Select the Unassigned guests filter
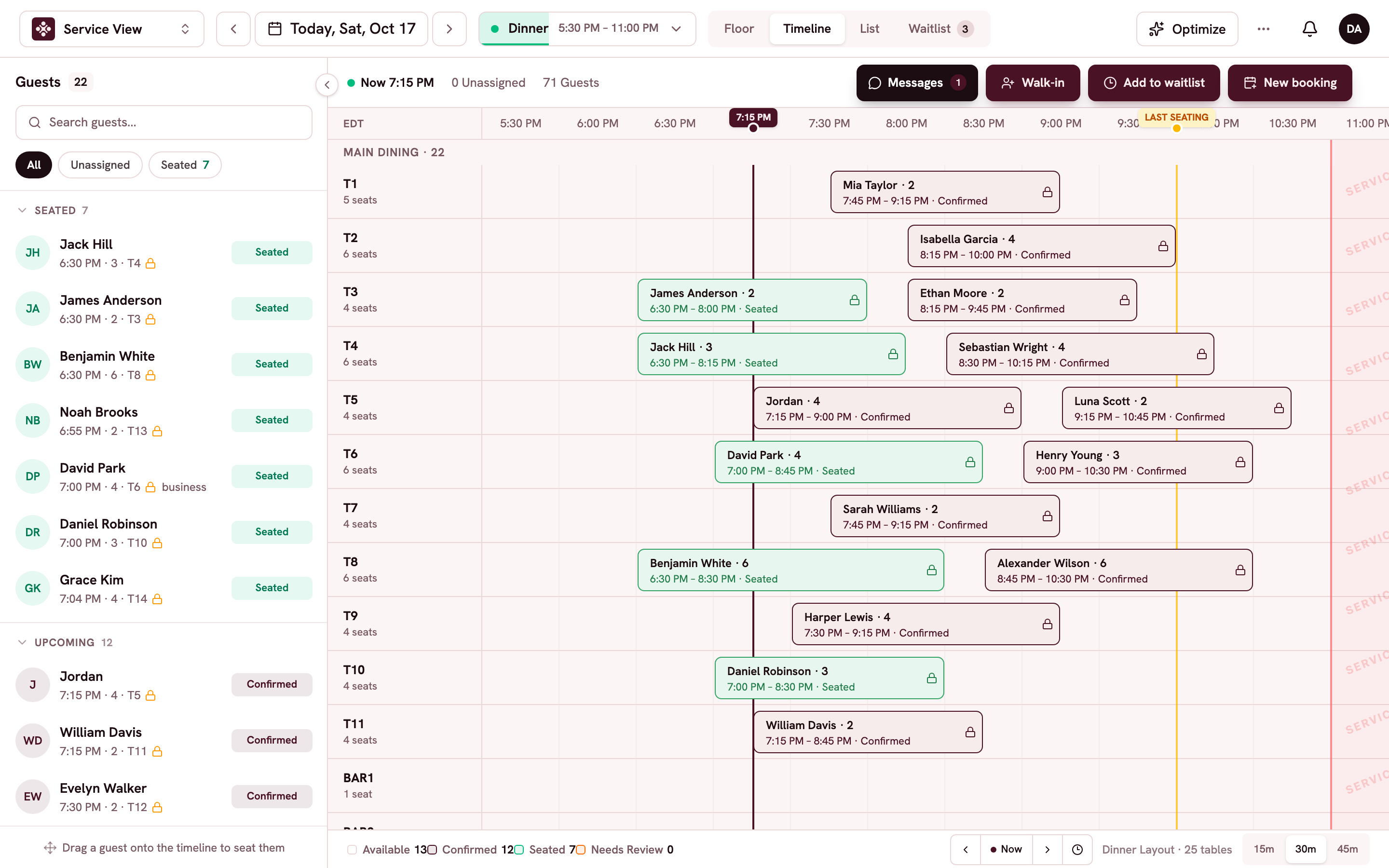The image size is (1389, 868). click(x=100, y=165)
